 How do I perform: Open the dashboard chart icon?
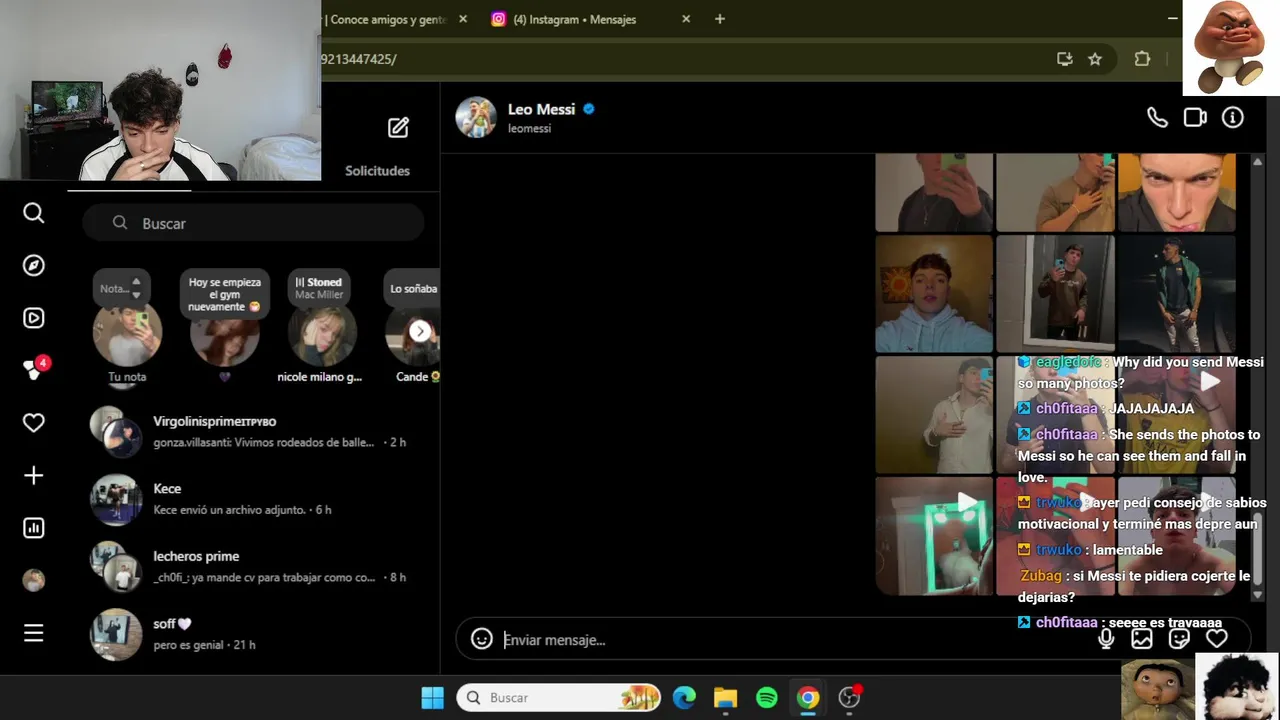[x=34, y=528]
